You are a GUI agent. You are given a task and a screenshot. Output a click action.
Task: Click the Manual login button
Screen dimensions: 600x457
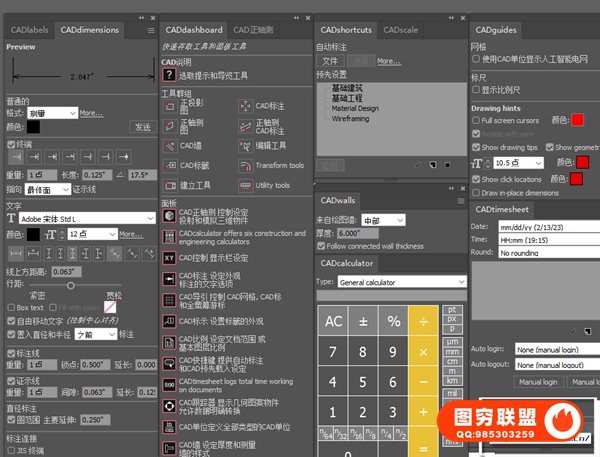[537, 382]
